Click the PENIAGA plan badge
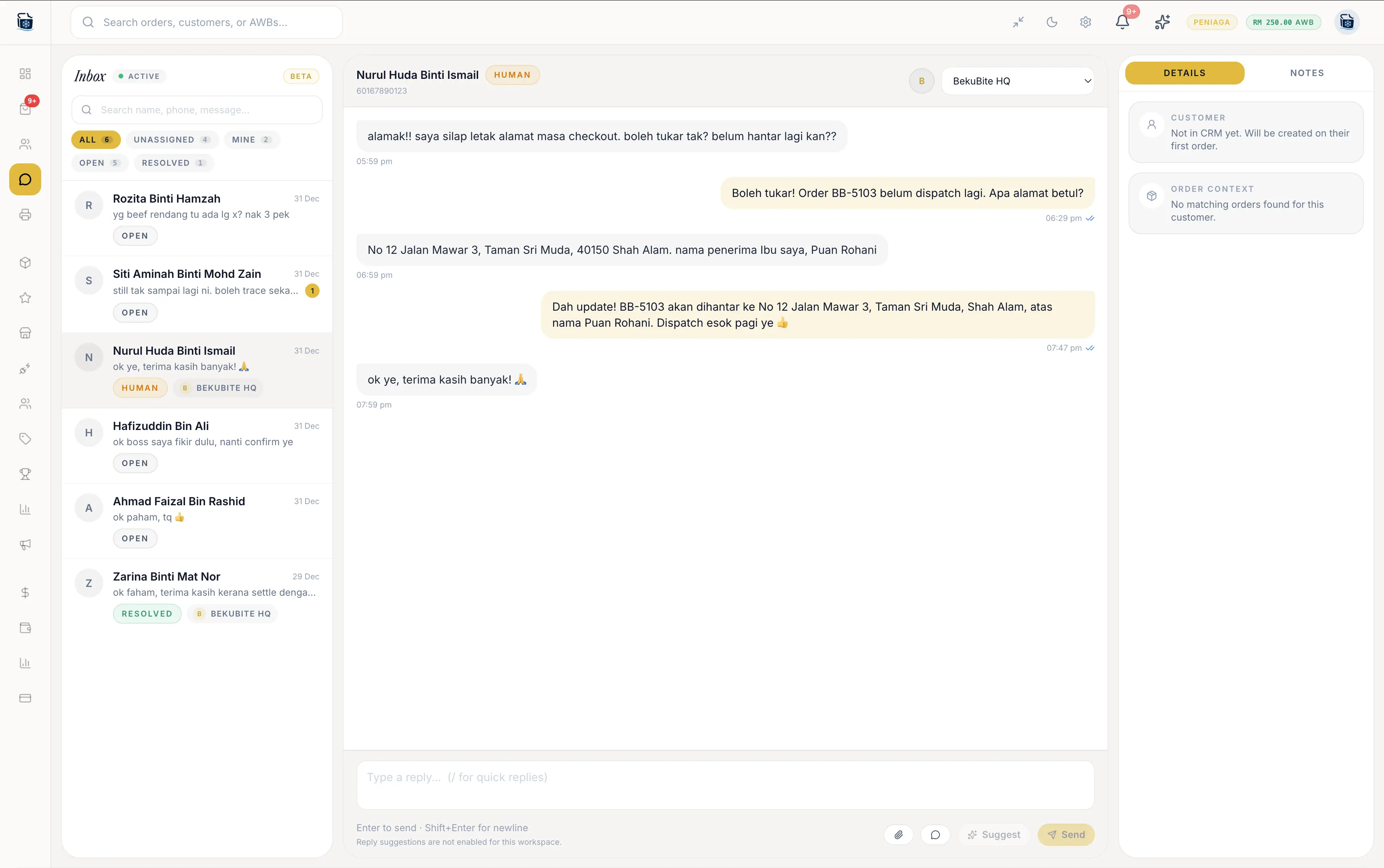Screen dimensions: 1384x868 pyautogui.click(x=1212, y=22)
